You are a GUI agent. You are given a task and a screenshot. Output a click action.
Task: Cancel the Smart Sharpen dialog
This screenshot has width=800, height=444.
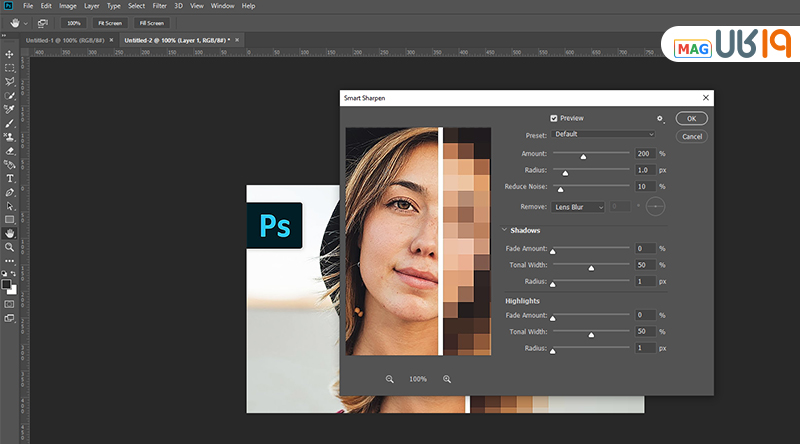[691, 136]
